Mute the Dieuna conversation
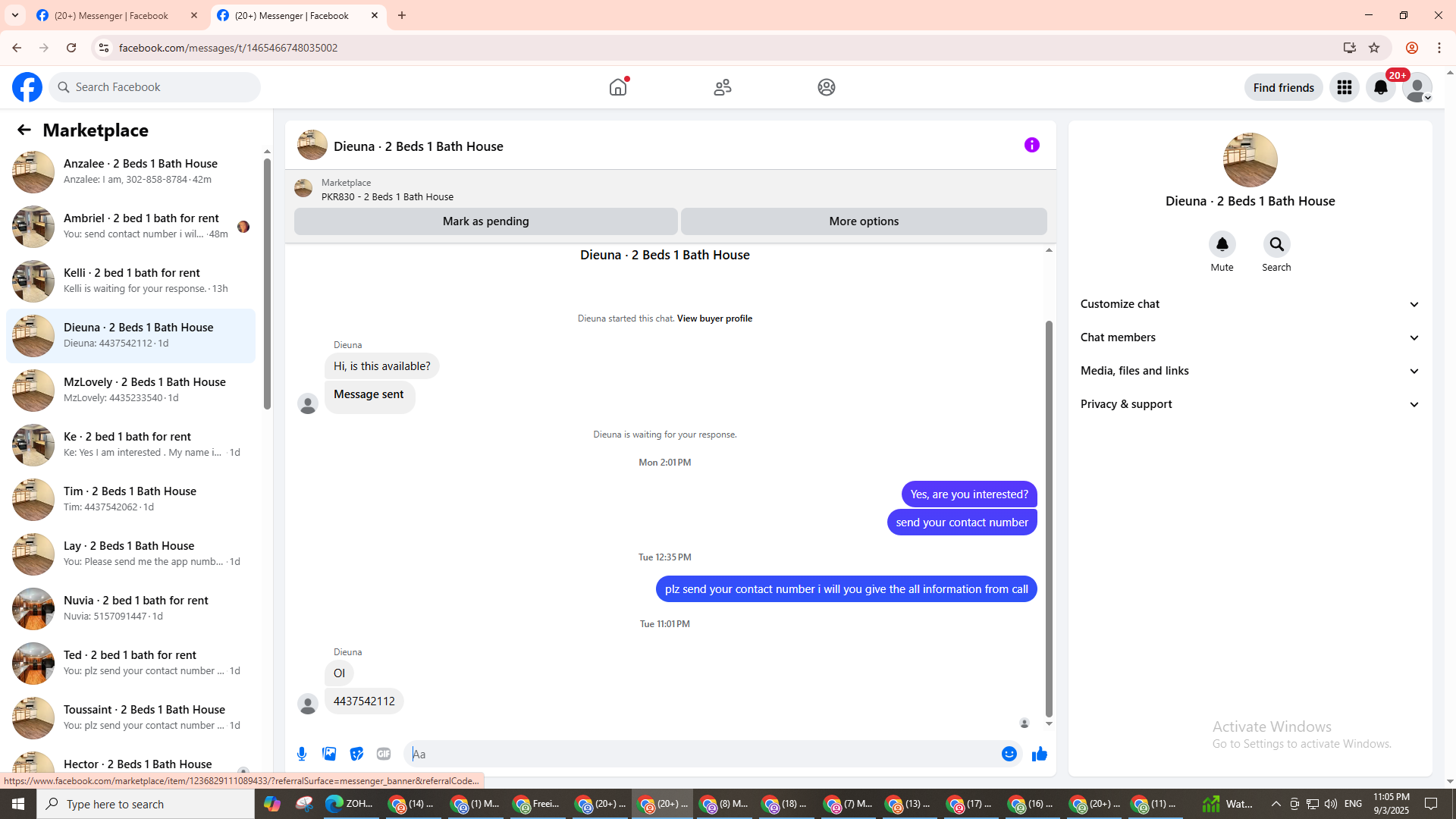Viewport: 1456px width, 819px height. 1222,244
